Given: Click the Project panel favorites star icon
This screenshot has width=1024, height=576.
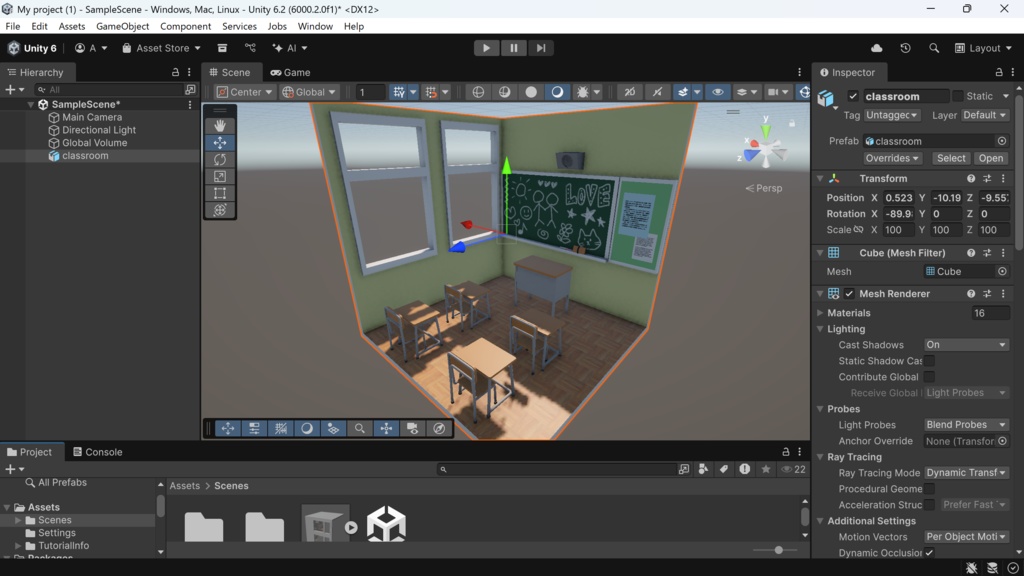Looking at the screenshot, I should click(x=765, y=469).
